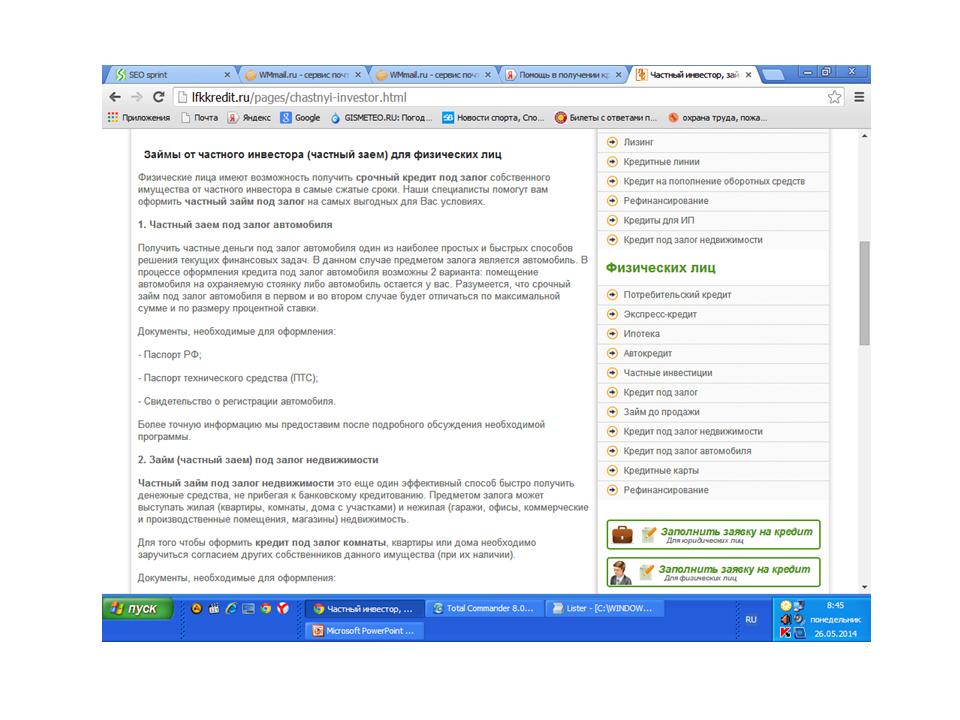
Task: Launch Yandex browser from quick launch
Action: 283,609
